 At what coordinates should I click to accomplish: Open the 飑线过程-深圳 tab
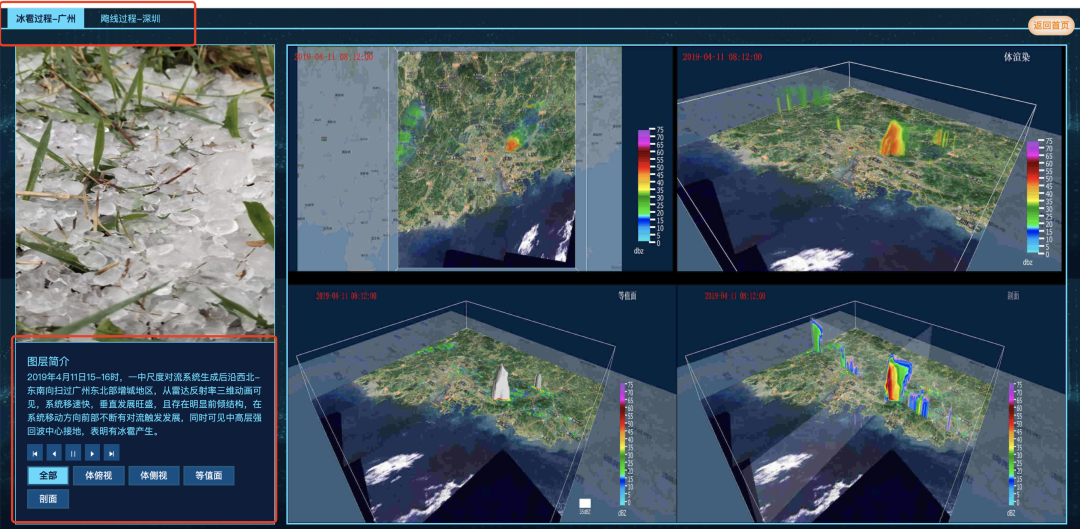coord(130,19)
